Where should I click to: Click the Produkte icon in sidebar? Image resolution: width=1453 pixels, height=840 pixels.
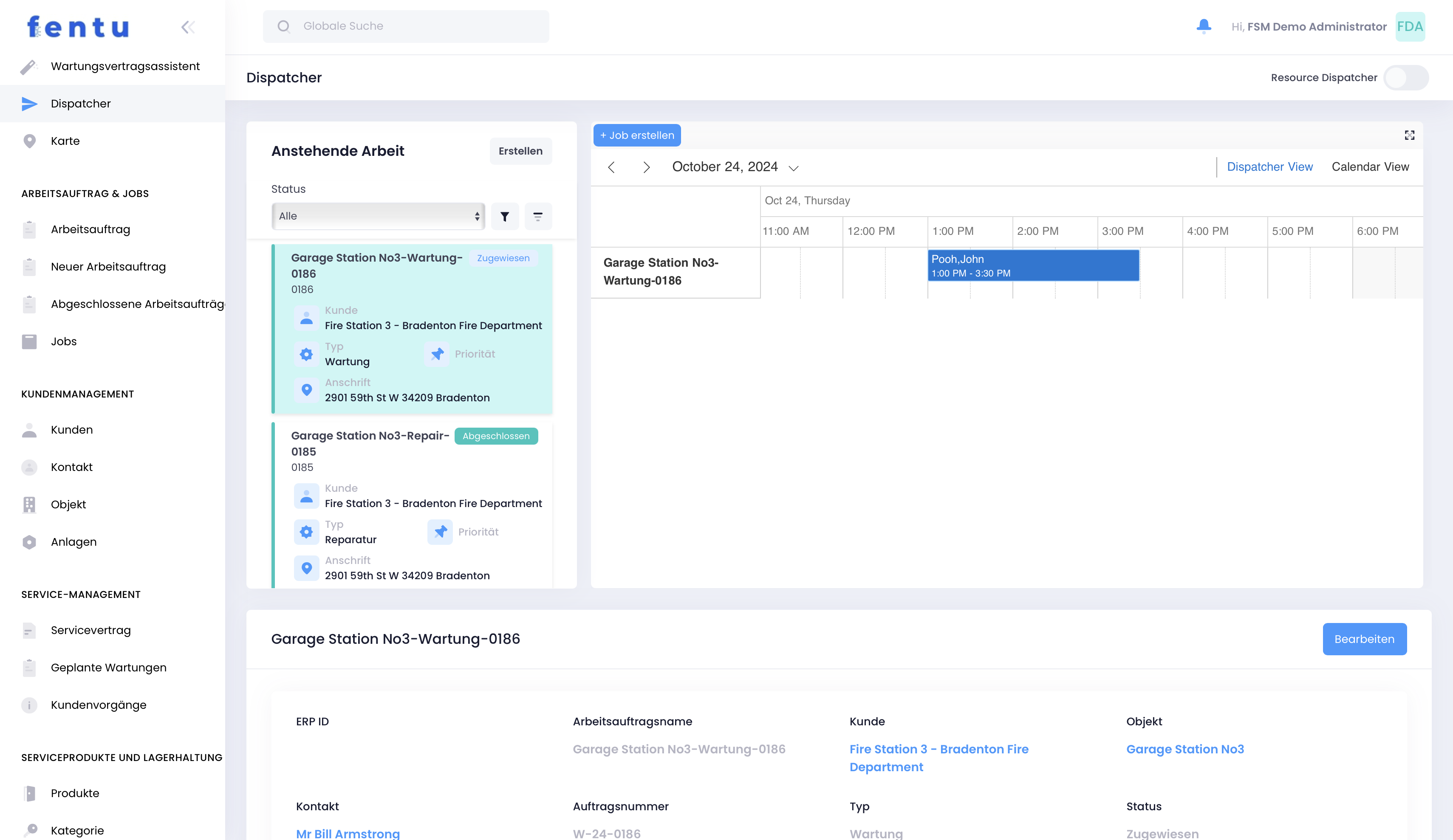(29, 793)
